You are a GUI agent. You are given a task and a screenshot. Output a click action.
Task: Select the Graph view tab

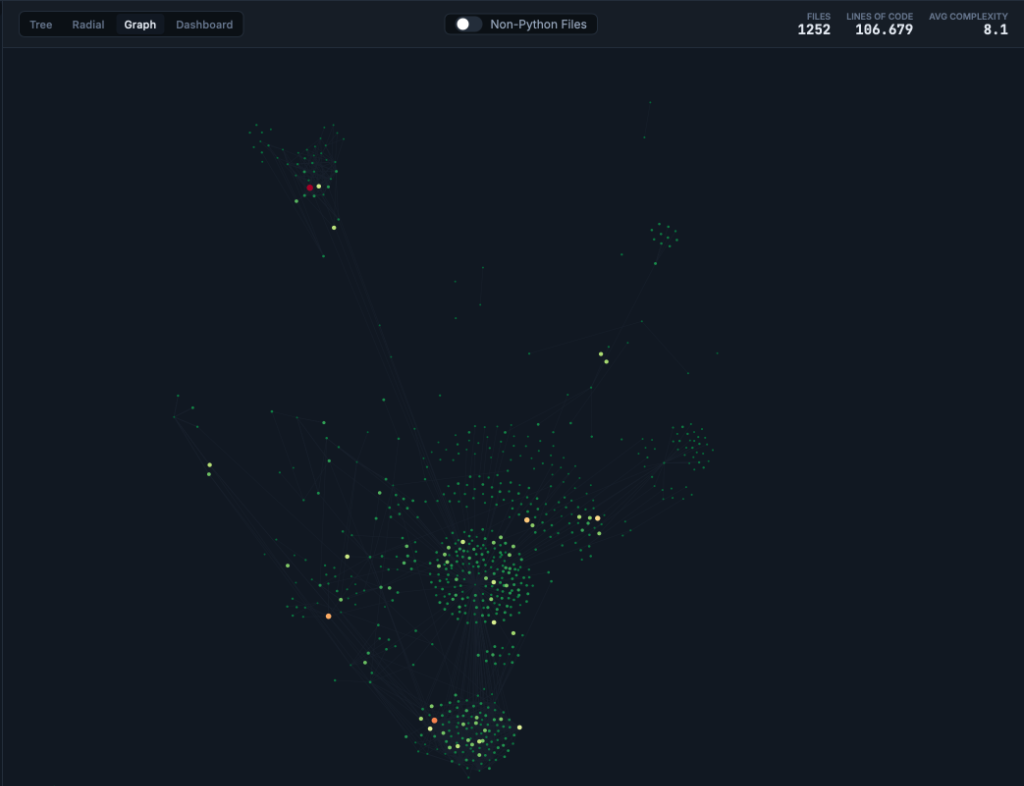(140, 25)
